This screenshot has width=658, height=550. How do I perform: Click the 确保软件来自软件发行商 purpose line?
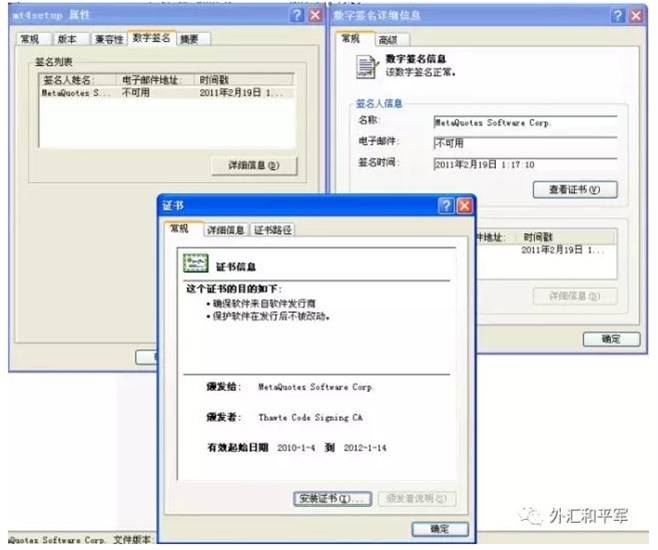[264, 303]
